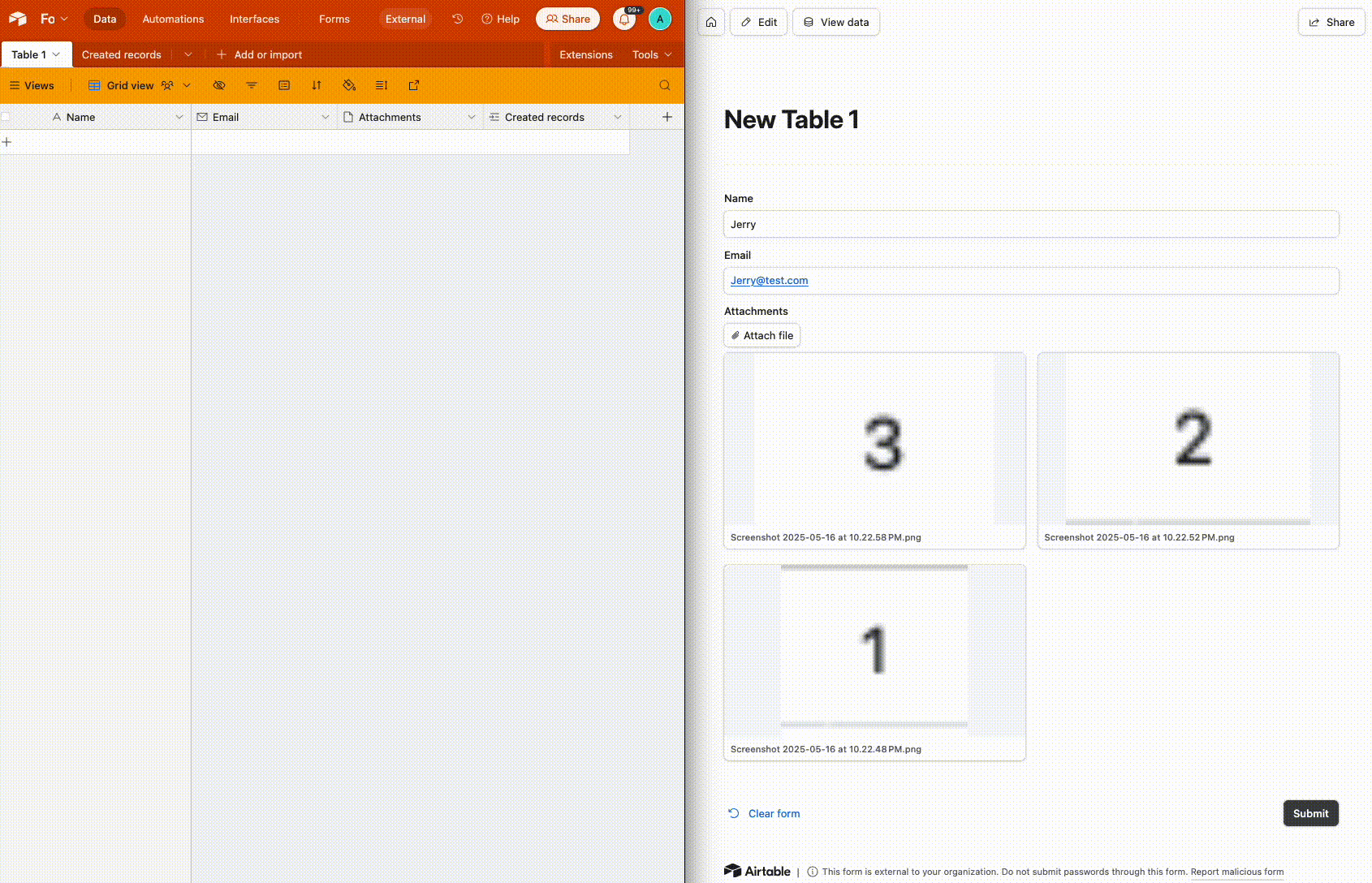Viewport: 1372px width, 883px height.
Task: Open Name column dropdown arrow
Action: pyautogui.click(x=179, y=117)
